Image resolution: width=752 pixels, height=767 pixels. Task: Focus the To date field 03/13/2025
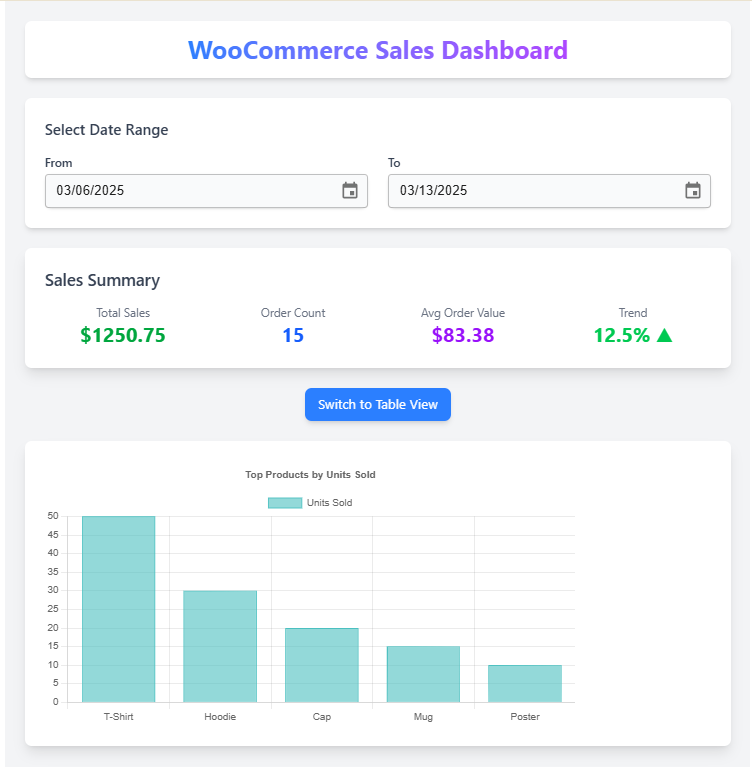click(x=549, y=191)
